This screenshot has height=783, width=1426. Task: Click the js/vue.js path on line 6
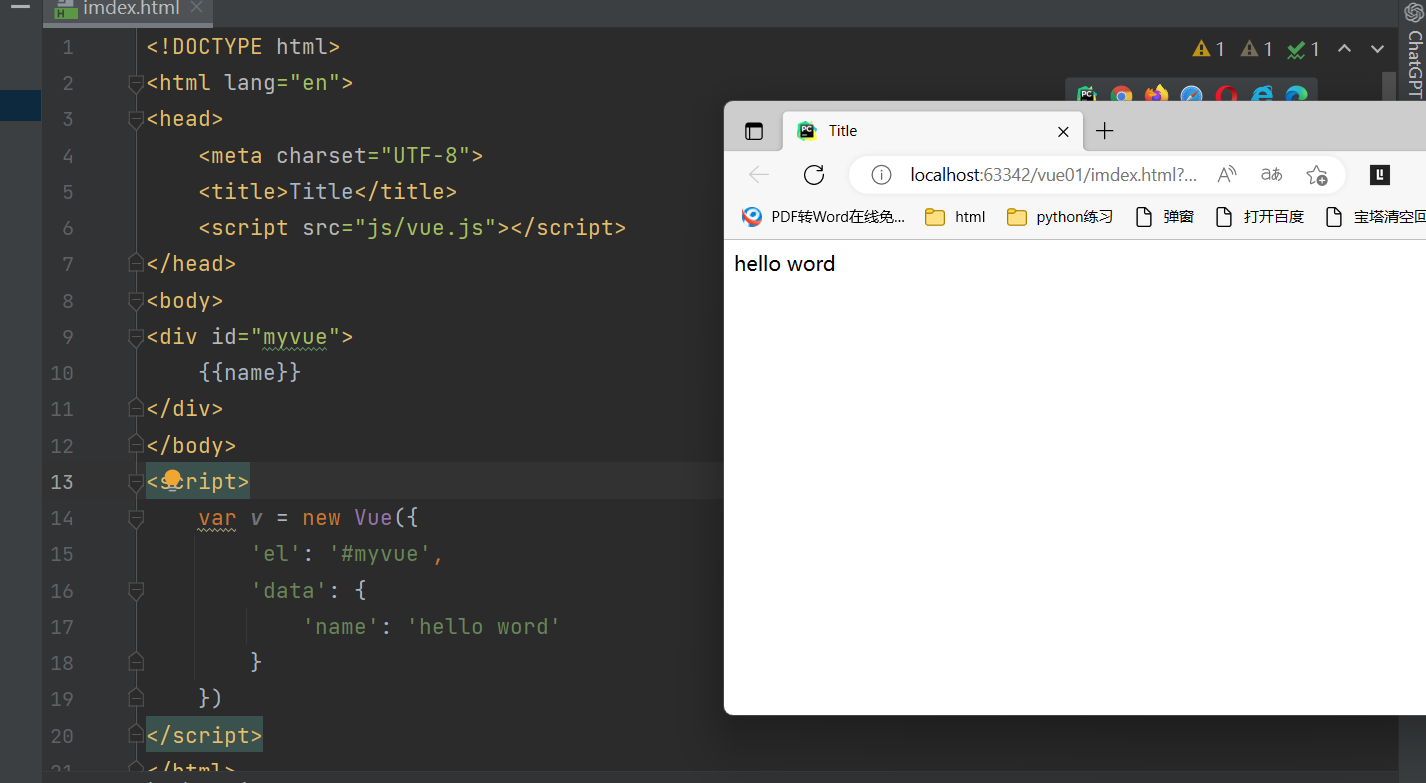pos(426,228)
